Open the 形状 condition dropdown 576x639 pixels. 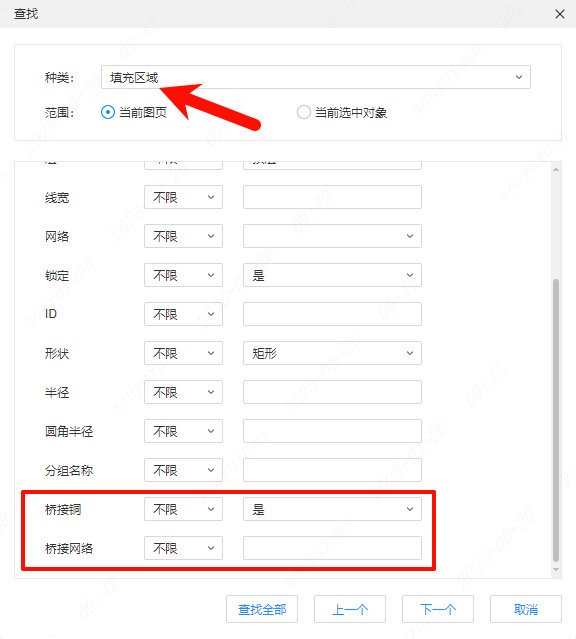[183, 353]
